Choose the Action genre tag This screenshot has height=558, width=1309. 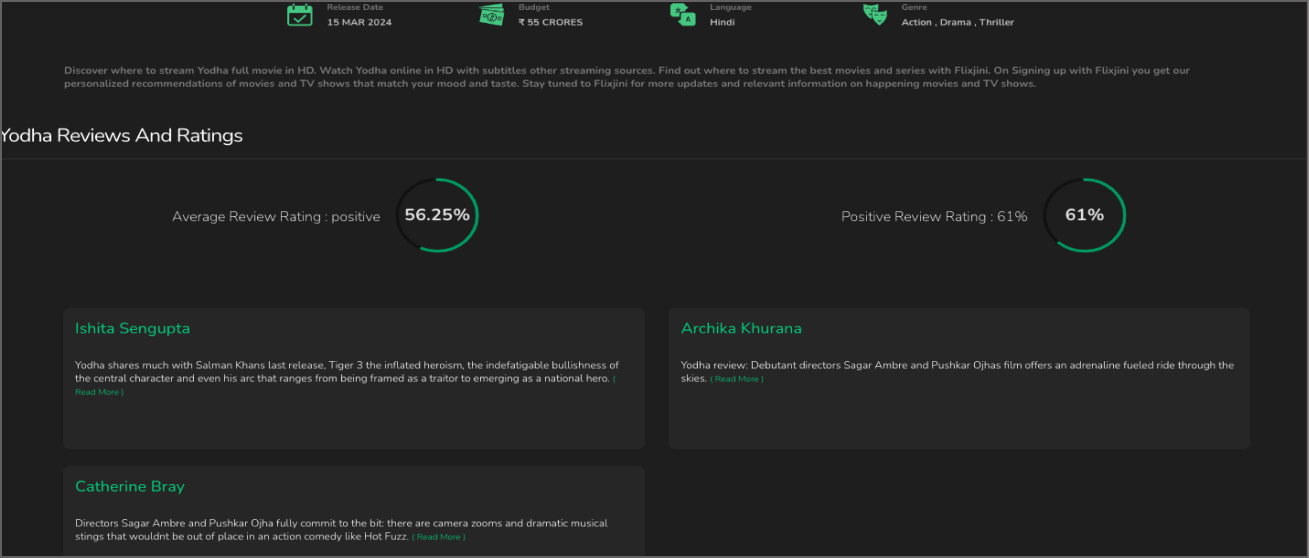[x=916, y=22]
